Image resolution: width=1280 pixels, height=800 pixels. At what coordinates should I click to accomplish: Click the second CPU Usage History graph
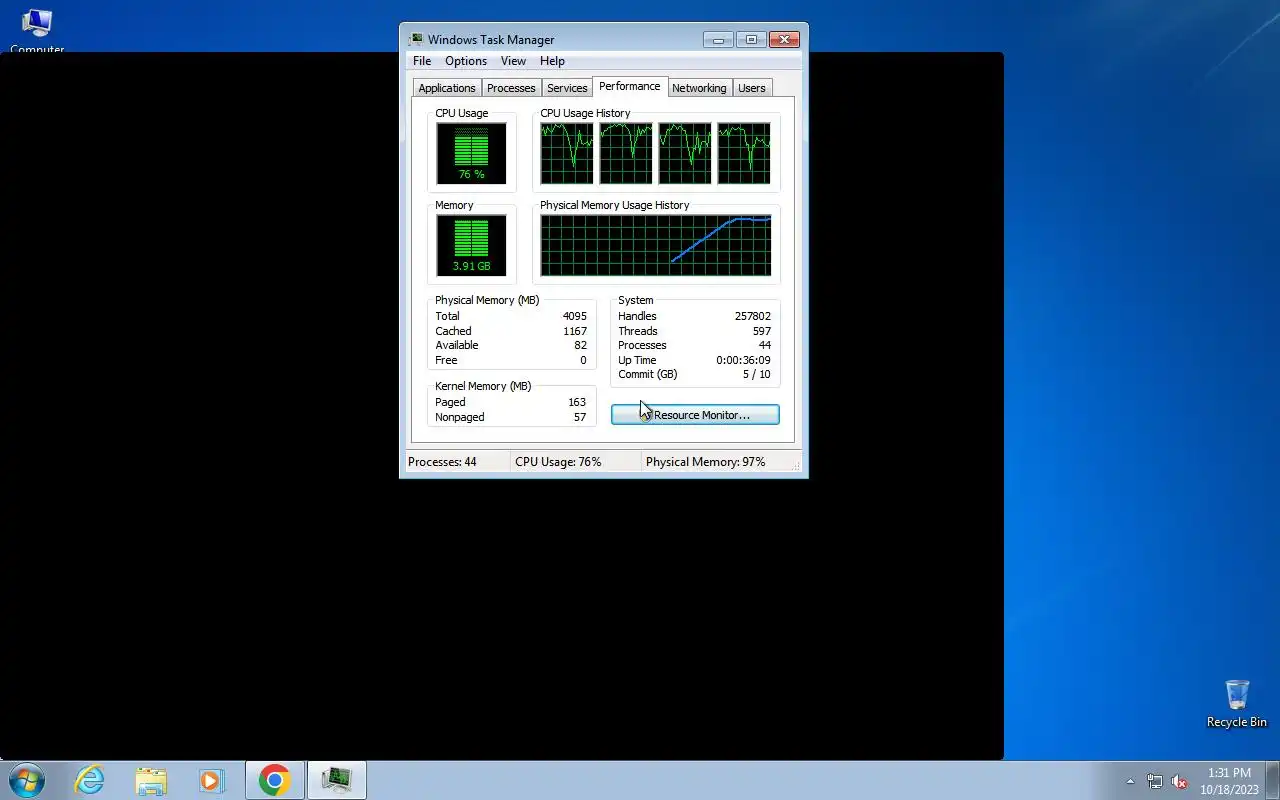[626, 154]
